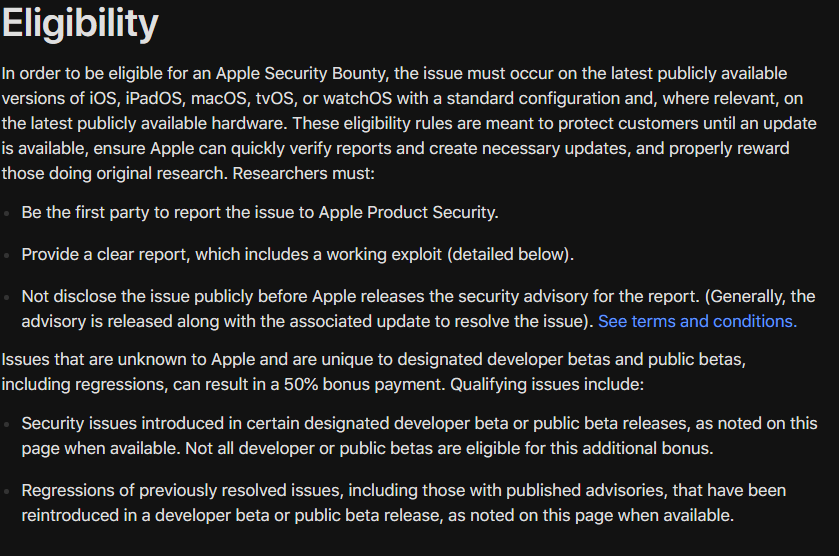
Task: Open the See terms and conditions link
Action: tap(697, 321)
